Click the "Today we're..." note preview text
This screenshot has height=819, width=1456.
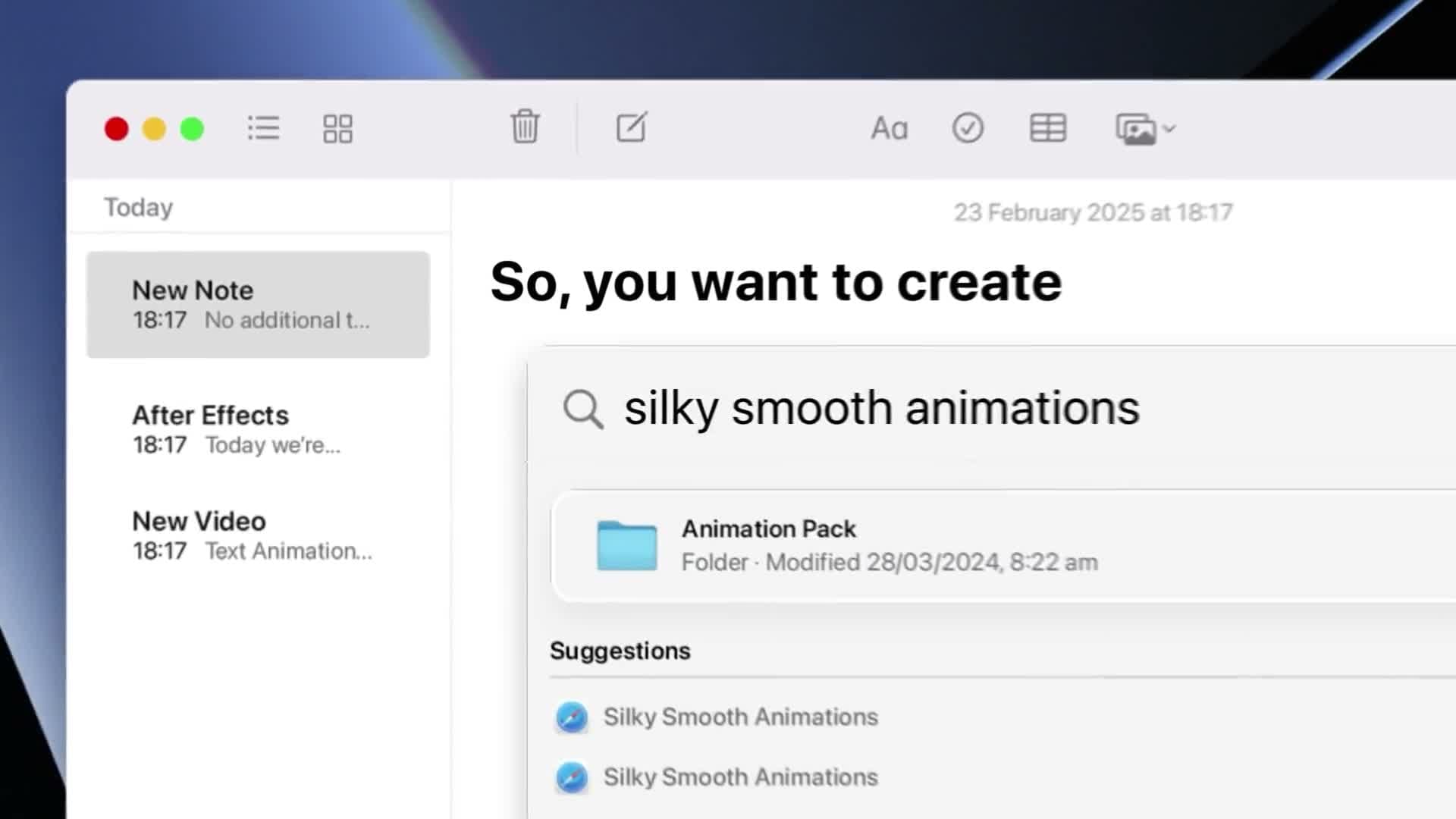click(273, 445)
